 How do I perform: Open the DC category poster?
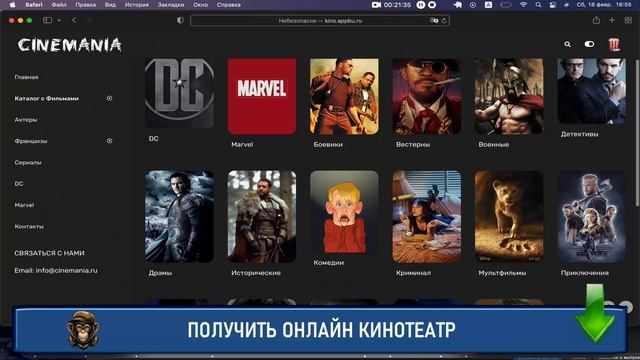[179, 93]
